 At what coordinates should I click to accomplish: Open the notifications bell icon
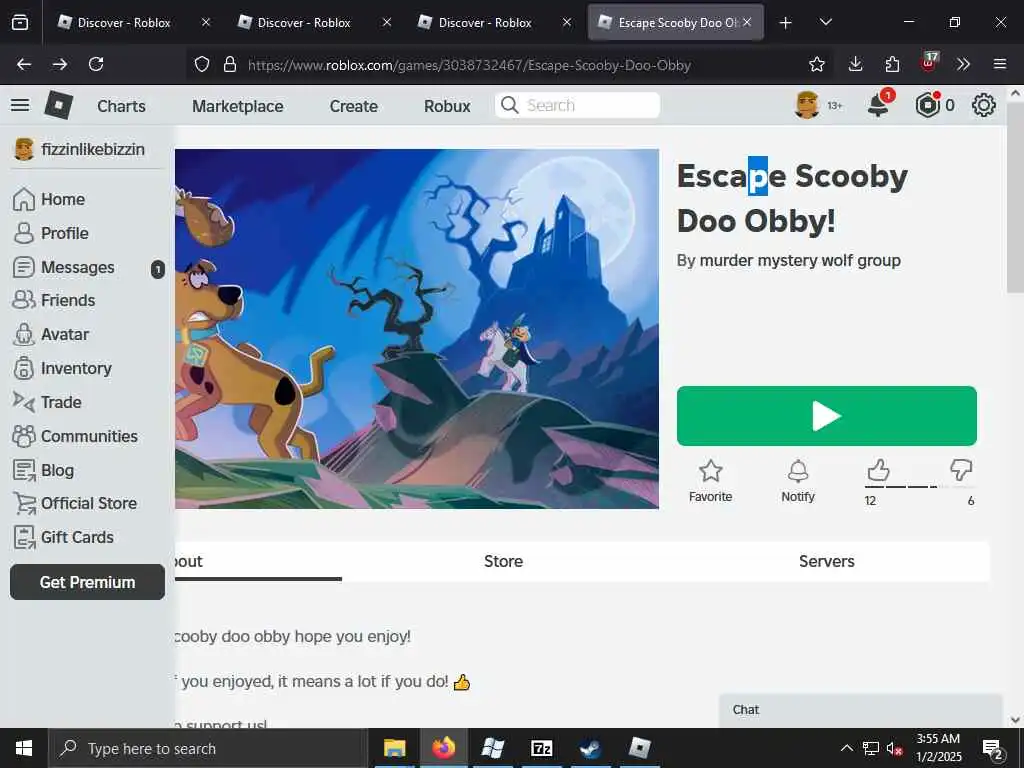click(878, 105)
